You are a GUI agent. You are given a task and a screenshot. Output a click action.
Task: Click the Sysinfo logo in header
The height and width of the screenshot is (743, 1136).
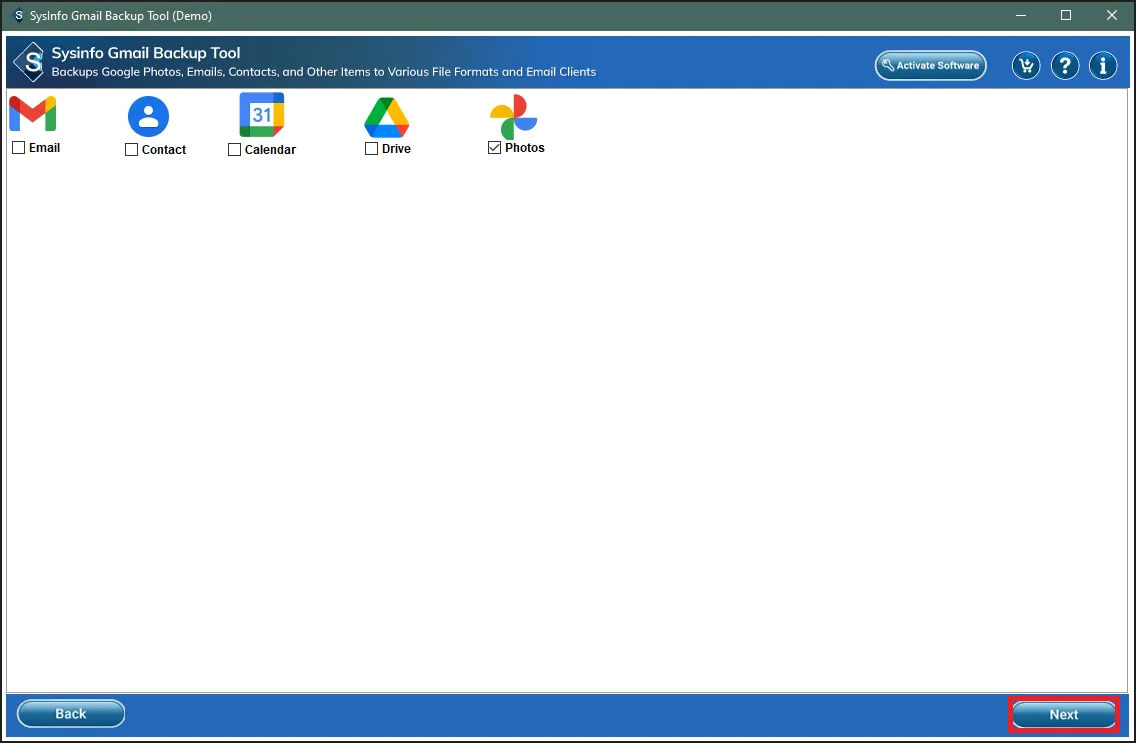(x=30, y=62)
